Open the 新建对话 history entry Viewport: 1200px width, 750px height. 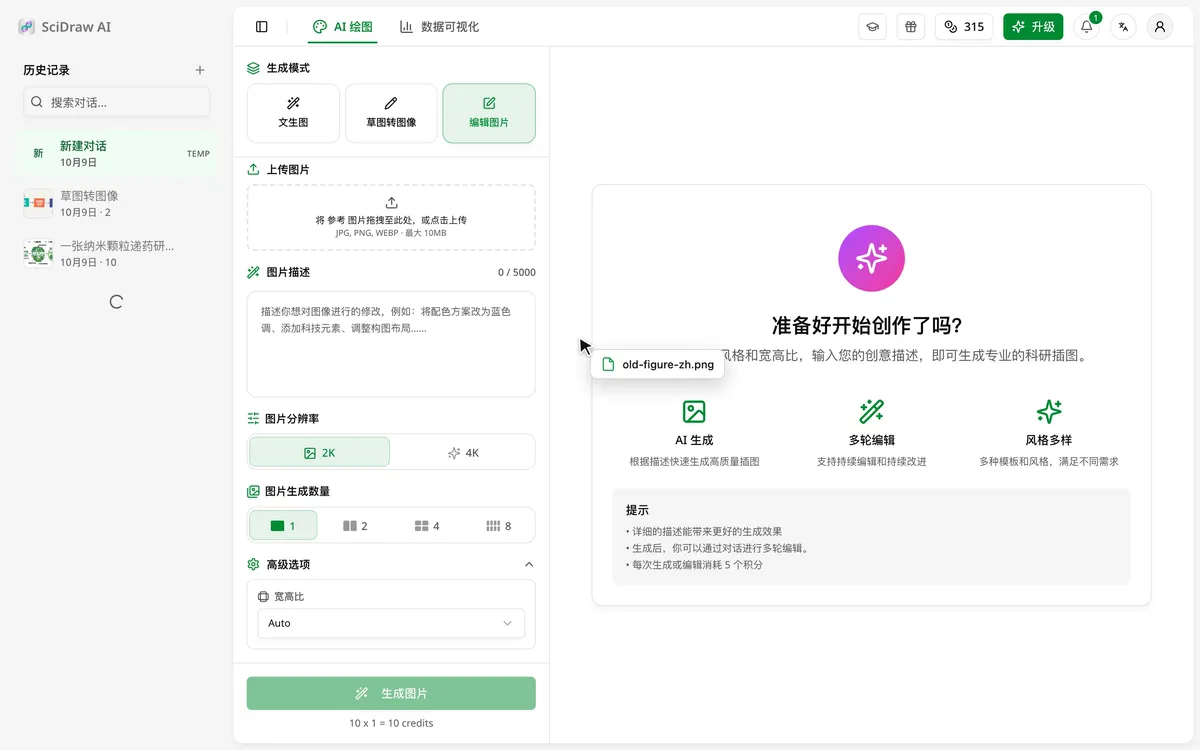point(117,153)
